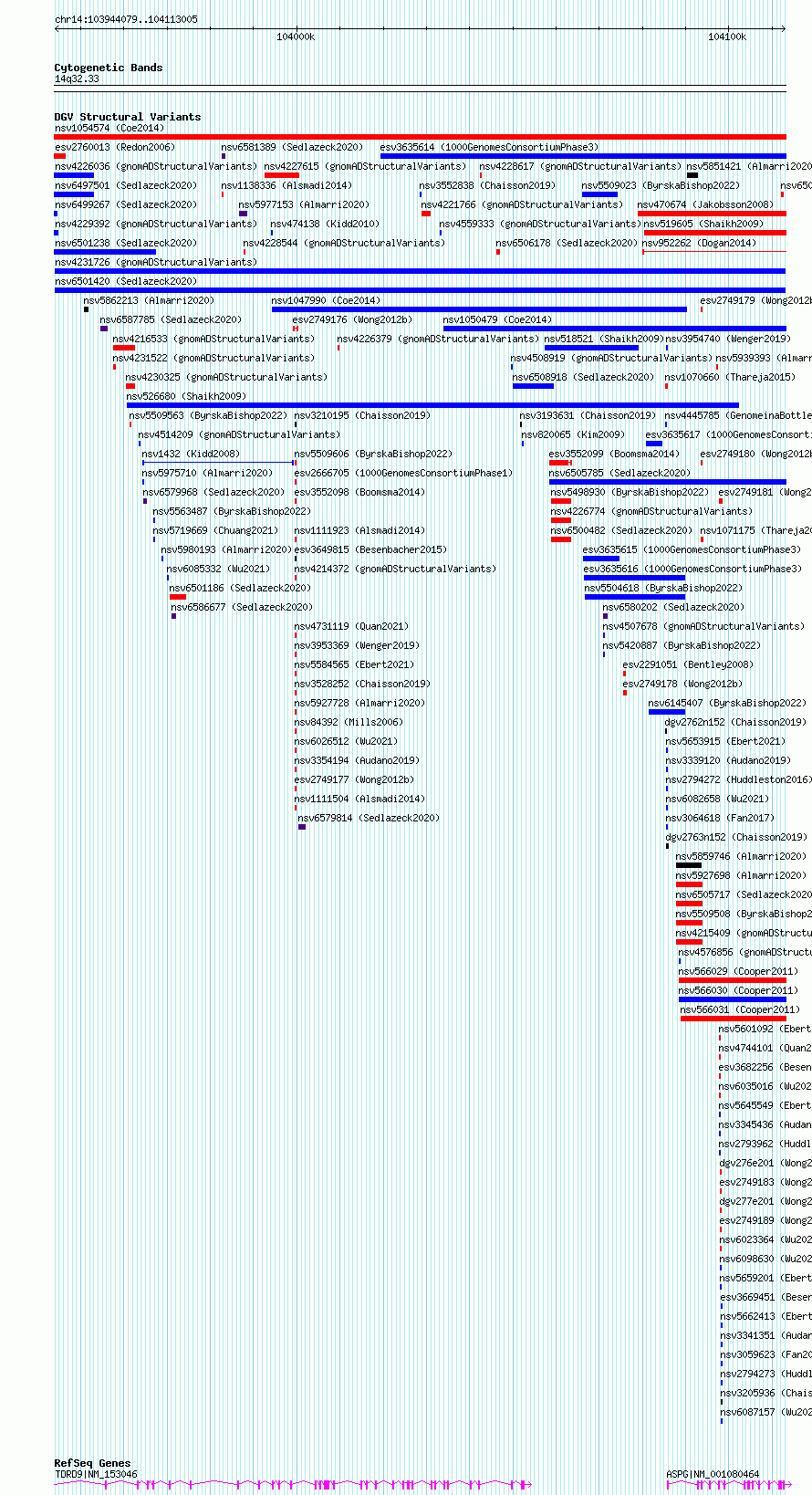The width and height of the screenshot is (812, 1495).
Task: Open esv3635614 (1000GenomesConsortiumPhase3) variant
Action: [490, 147]
